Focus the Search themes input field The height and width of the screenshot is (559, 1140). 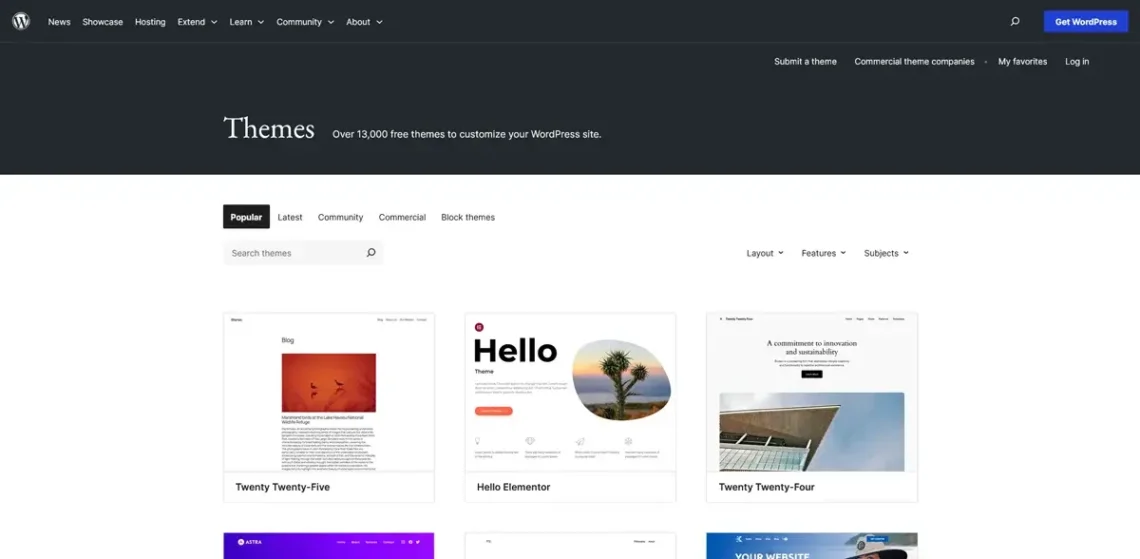point(302,253)
